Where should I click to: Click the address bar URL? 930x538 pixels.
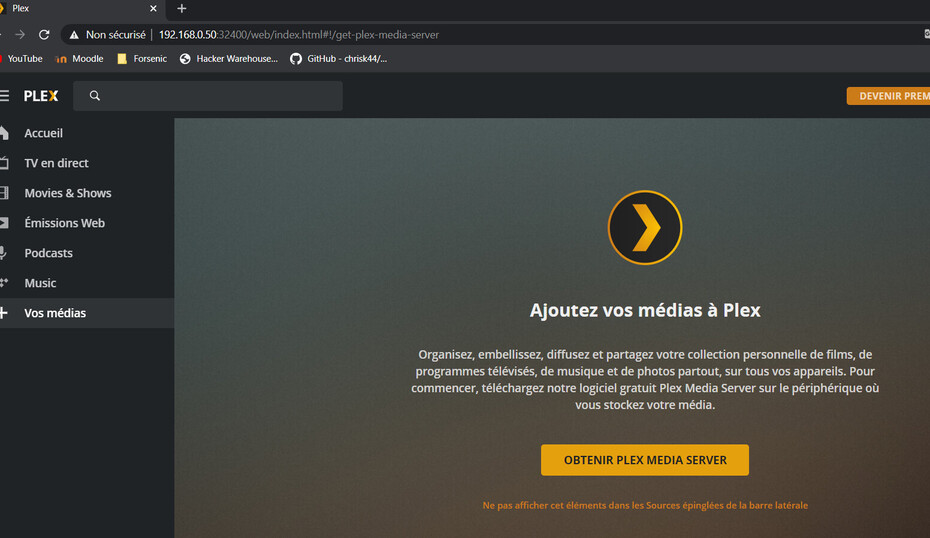tap(299, 35)
